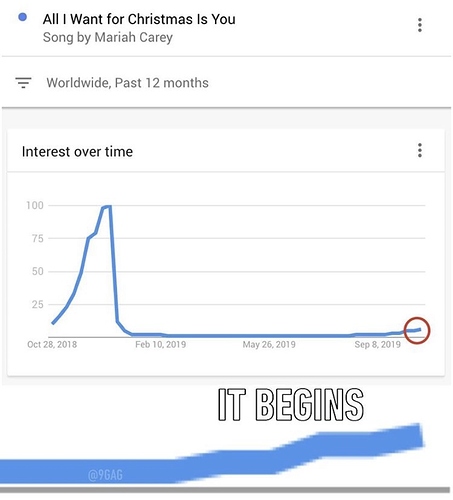Click the May 26, 2019 axis label

click(x=269, y=344)
